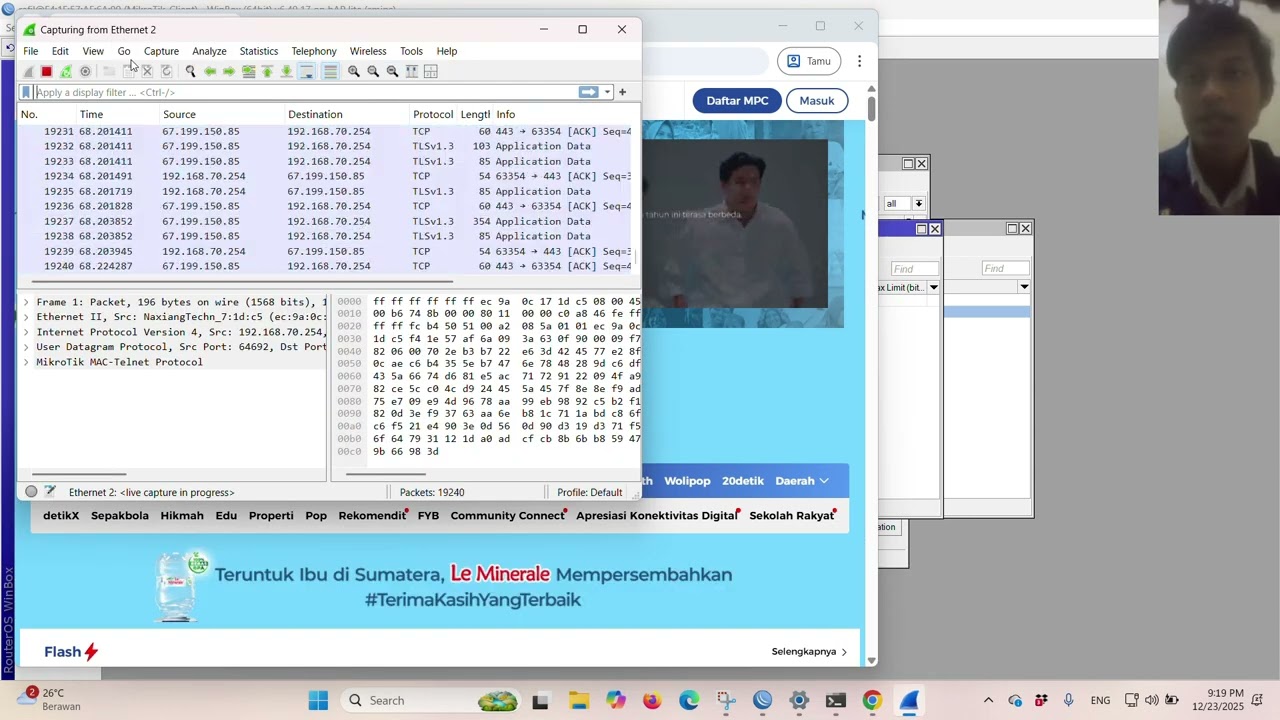Expand User Datagram Protocol row
1280x720 pixels.
click(x=27, y=347)
